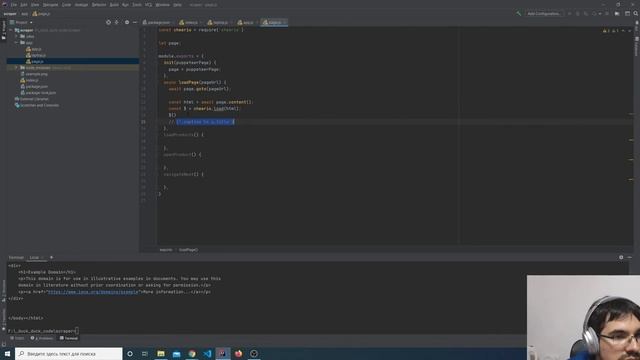Viewport: 640px width, 360px height.
Task: Add new terminal session with plus icon
Action: point(51,258)
